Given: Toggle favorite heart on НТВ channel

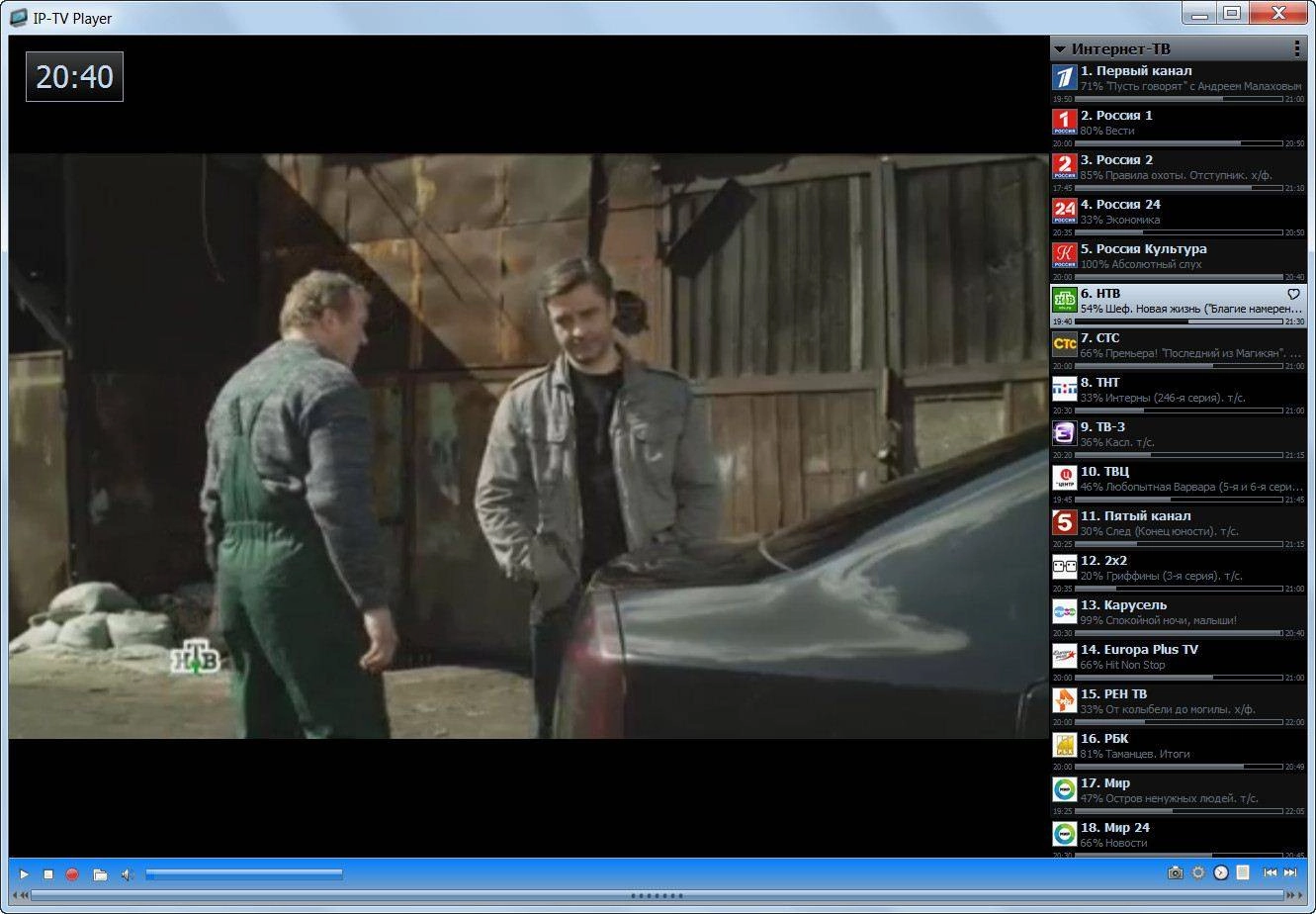Looking at the screenshot, I should pos(1293,294).
